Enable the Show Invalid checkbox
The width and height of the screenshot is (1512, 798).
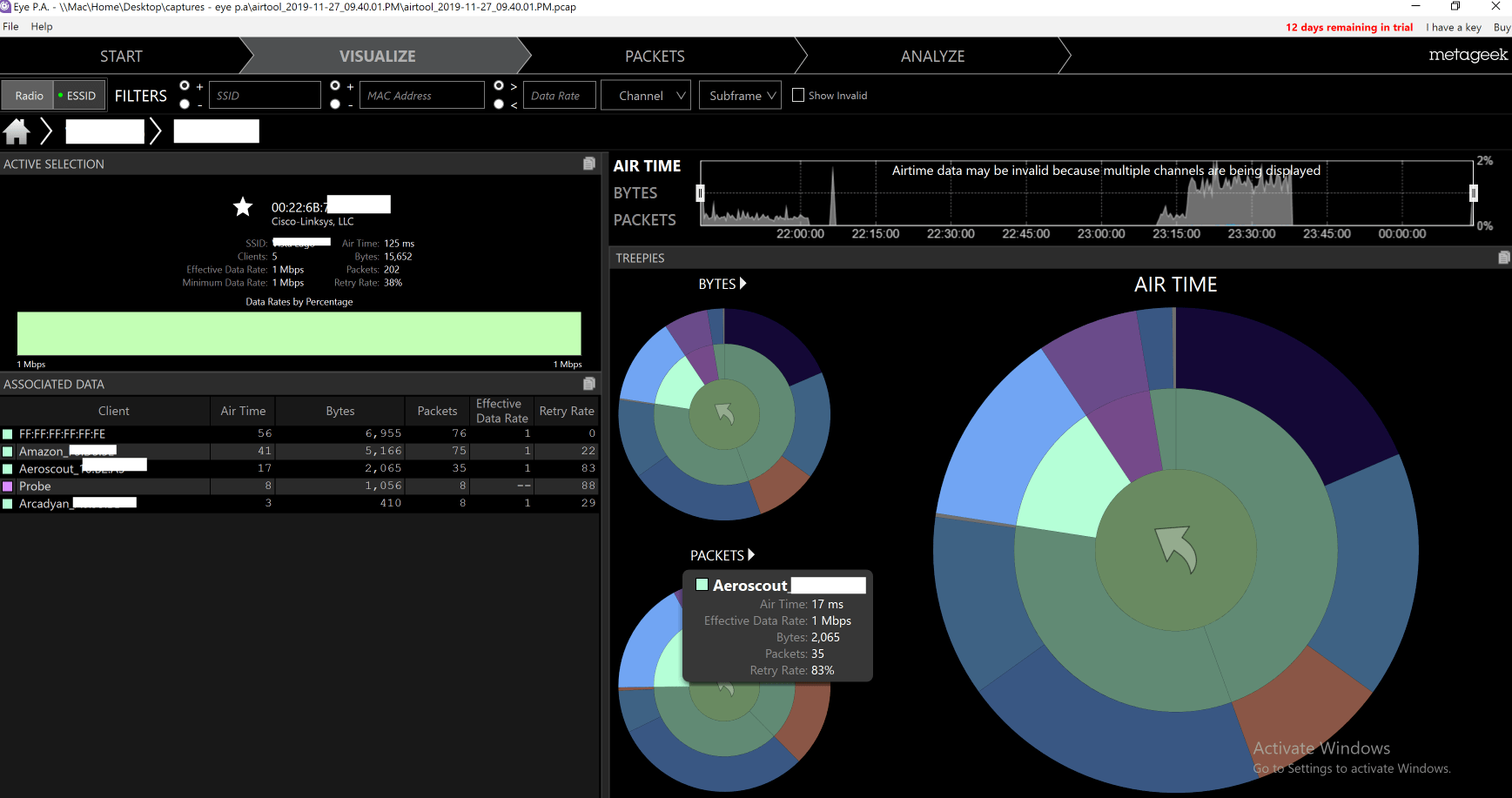coord(798,95)
